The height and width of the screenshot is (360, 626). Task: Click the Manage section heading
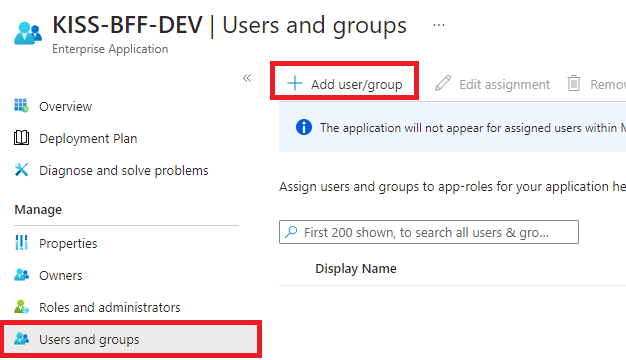(38, 210)
